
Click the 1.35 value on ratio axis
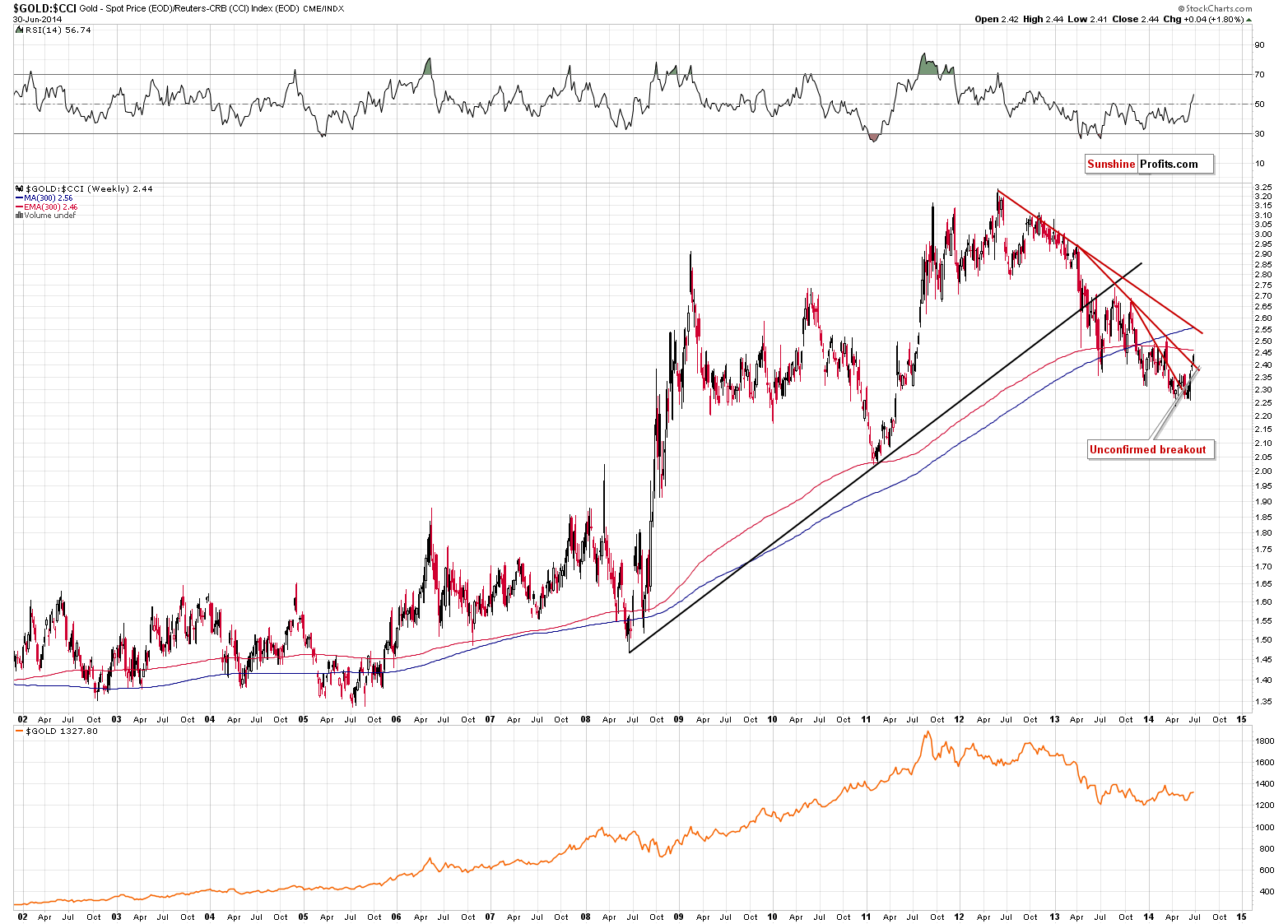(1262, 702)
